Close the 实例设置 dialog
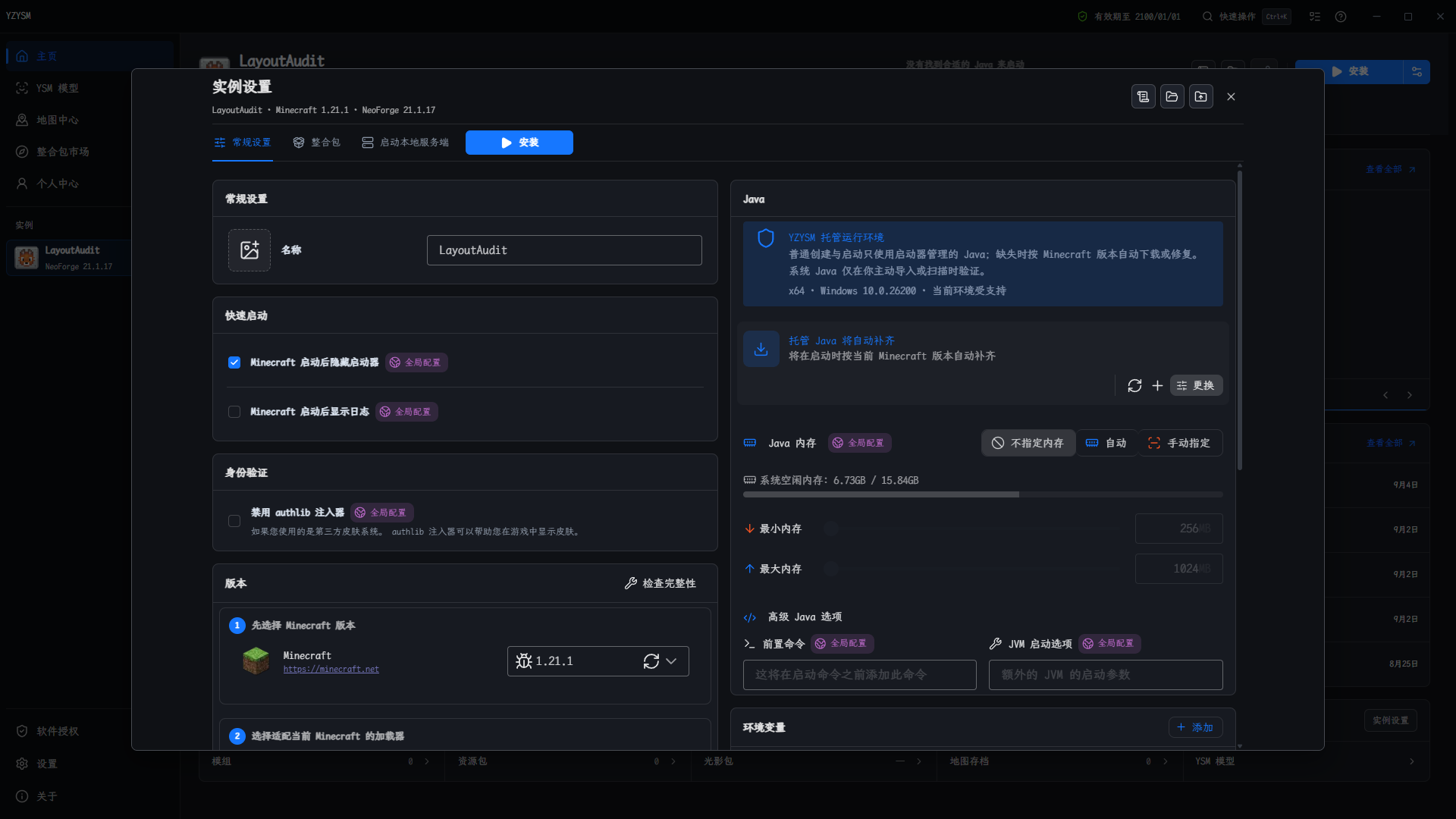The width and height of the screenshot is (1456, 819). (1231, 96)
